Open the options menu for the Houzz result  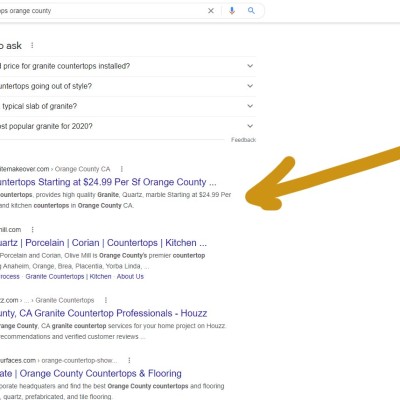tap(106, 300)
